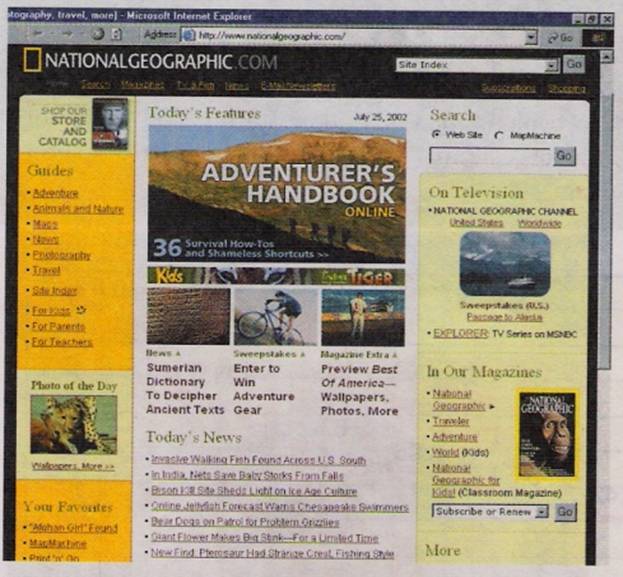The image size is (623, 577).
Task: Click the Sumerian Dictionary headline
Action: click(185, 389)
